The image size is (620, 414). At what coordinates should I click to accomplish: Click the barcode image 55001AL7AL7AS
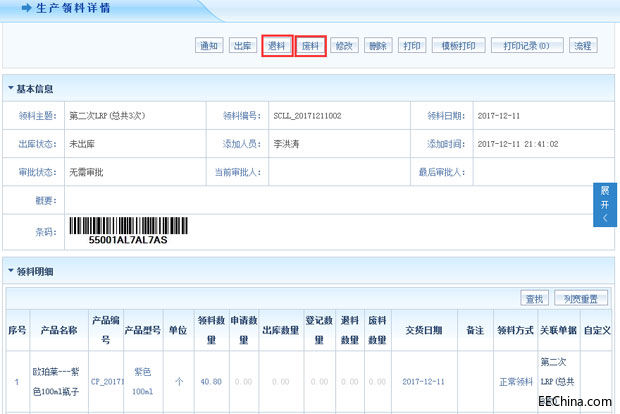point(128,231)
